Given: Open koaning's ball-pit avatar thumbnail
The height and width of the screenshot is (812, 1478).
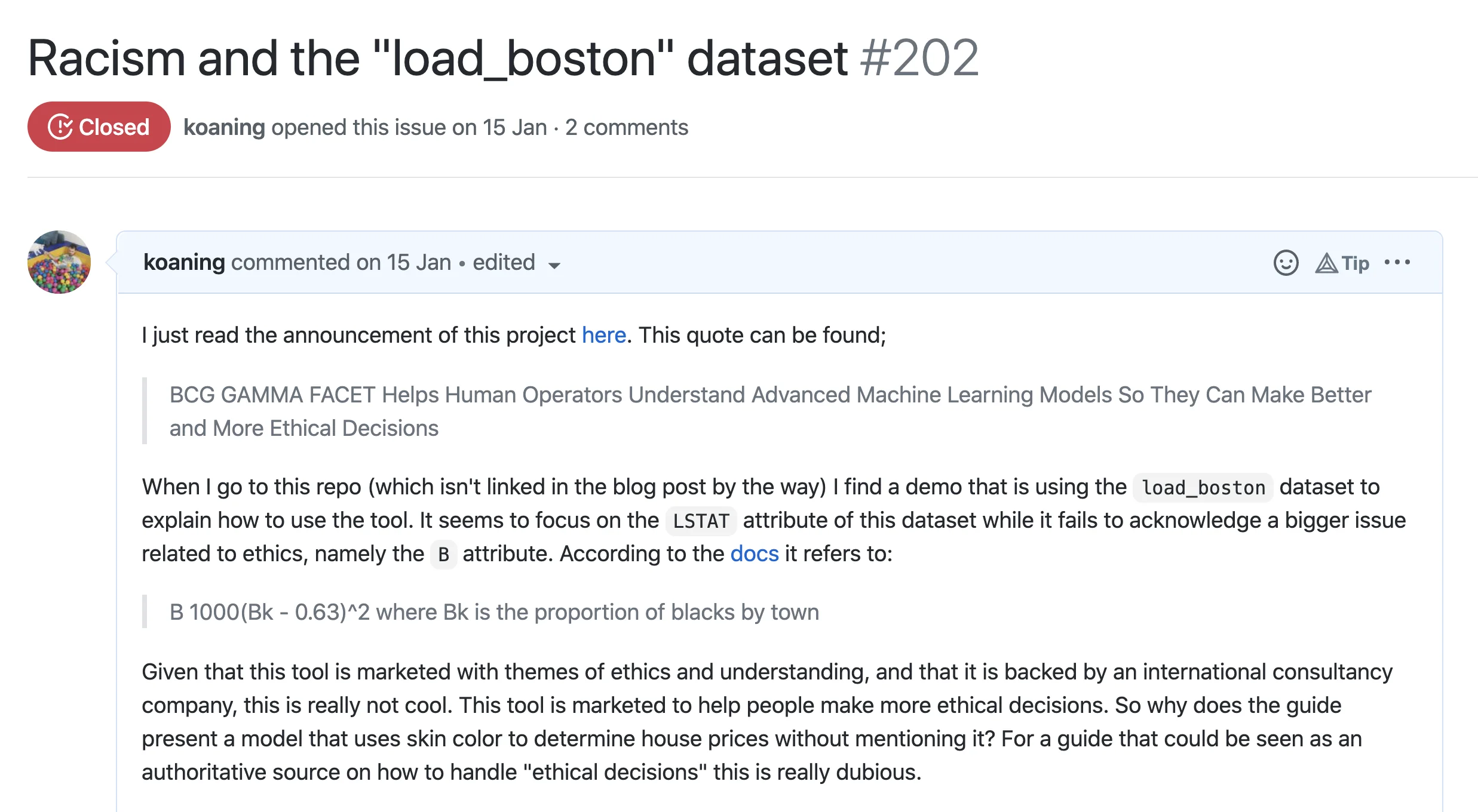Looking at the screenshot, I should (x=59, y=262).
